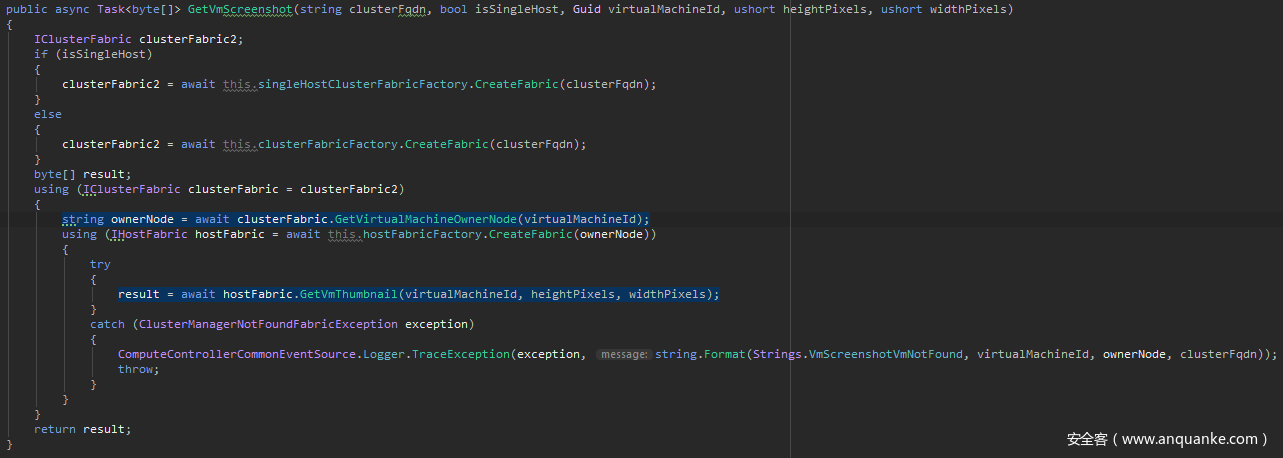Click the 'if' keyword

tap(41, 54)
